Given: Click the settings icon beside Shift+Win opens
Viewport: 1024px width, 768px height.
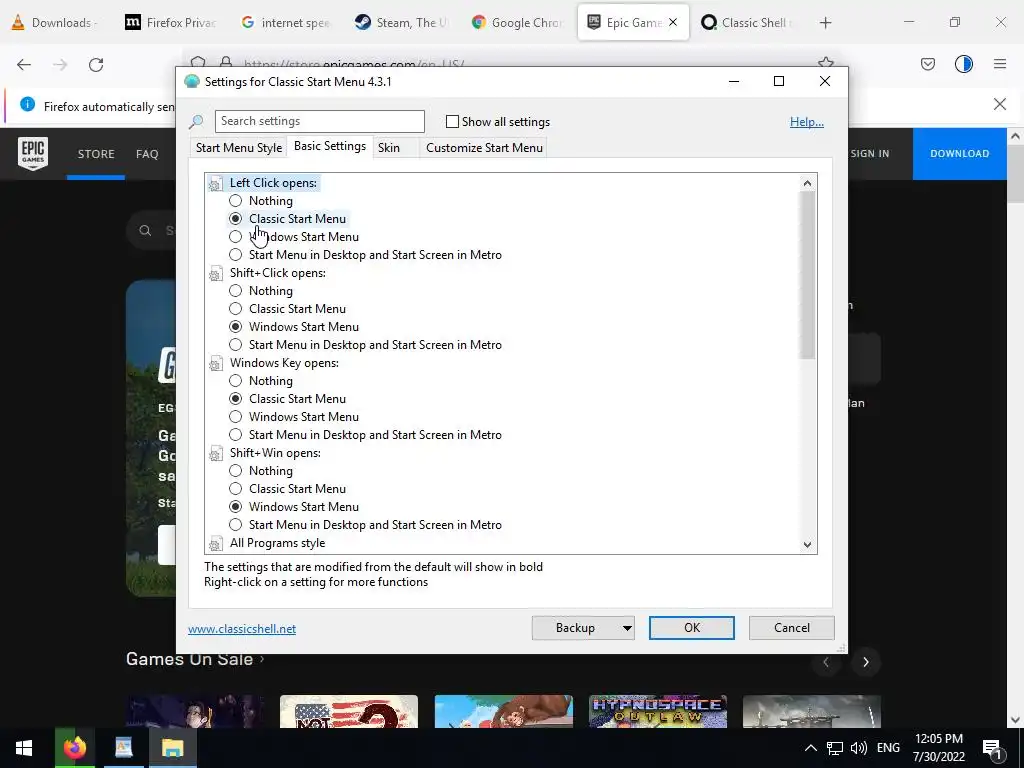Looking at the screenshot, I should point(216,455).
